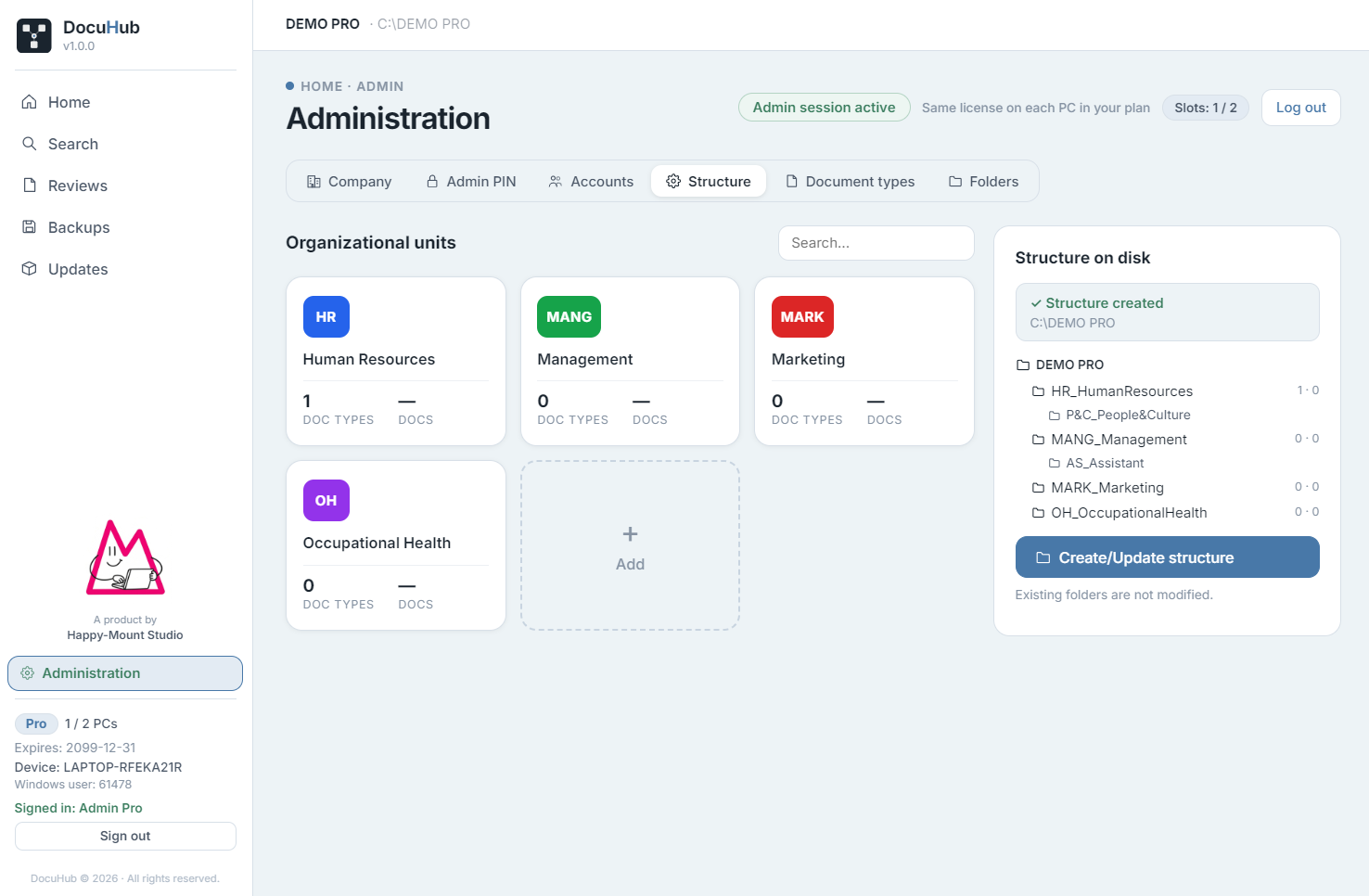
Task: Open the Management unit card
Action: (630, 361)
